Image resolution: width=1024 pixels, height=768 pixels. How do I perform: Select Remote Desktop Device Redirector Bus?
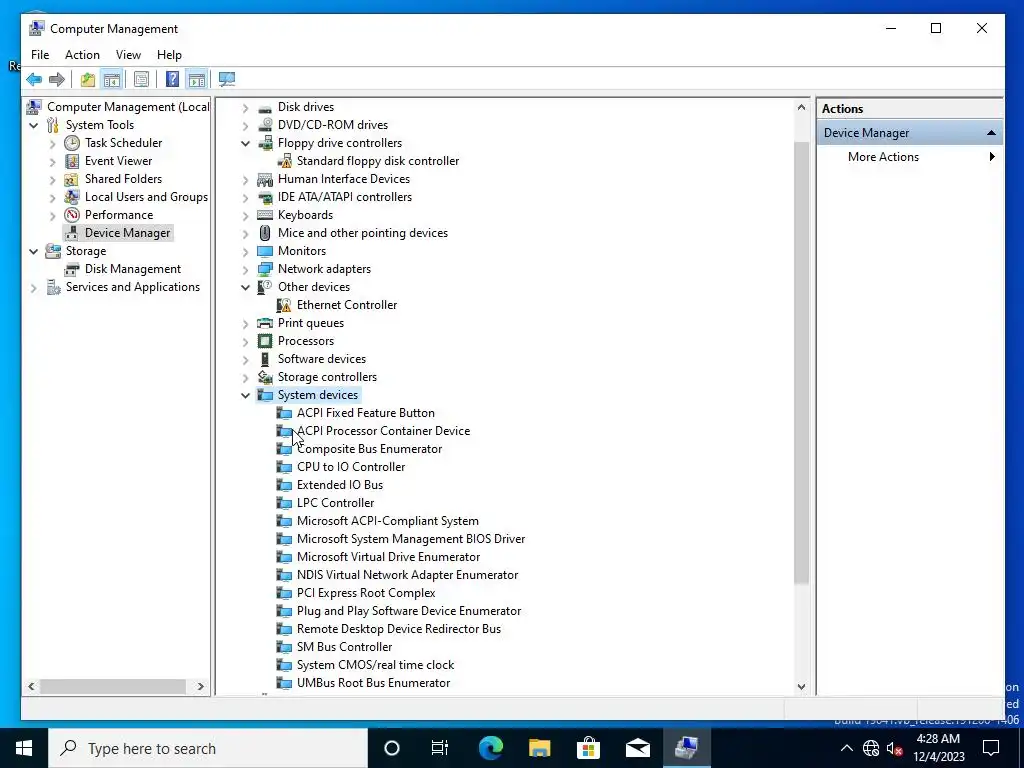click(x=399, y=629)
